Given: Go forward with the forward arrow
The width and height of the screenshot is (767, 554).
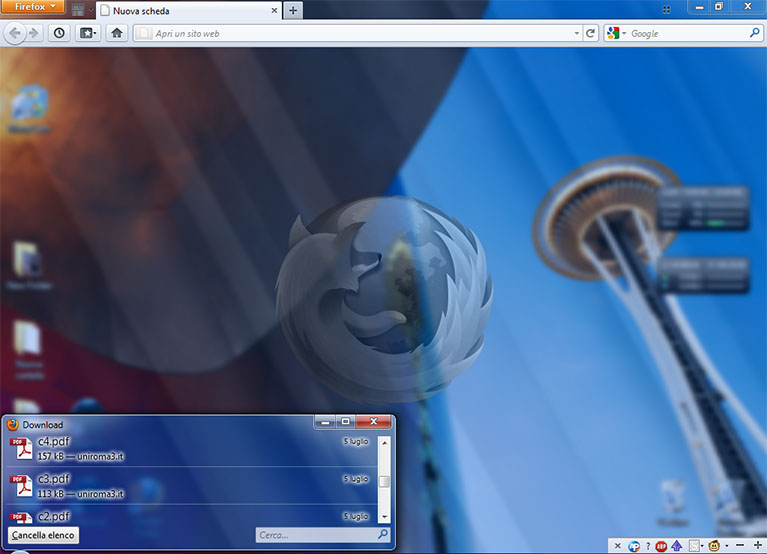Looking at the screenshot, I should (33, 33).
